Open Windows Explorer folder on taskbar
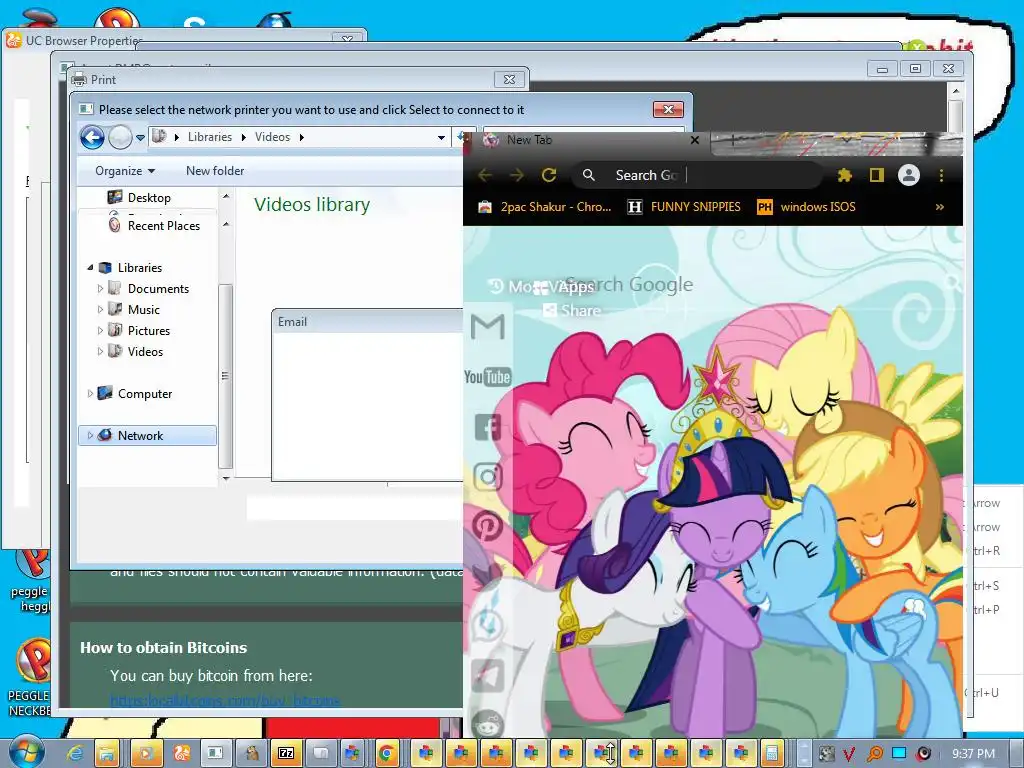Screen dimensions: 1024x768 pyautogui.click(x=108, y=754)
